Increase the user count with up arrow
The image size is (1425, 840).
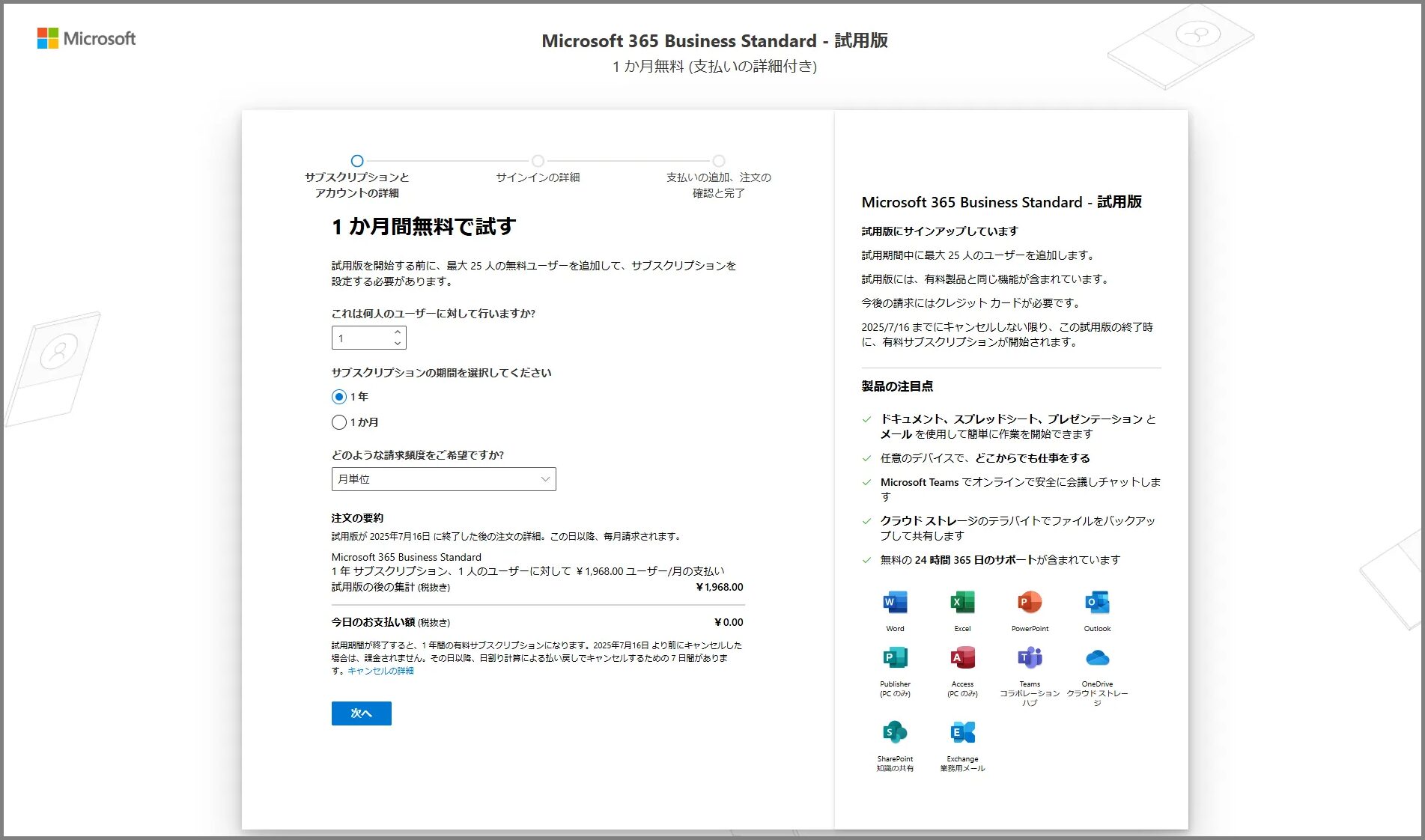click(x=398, y=332)
